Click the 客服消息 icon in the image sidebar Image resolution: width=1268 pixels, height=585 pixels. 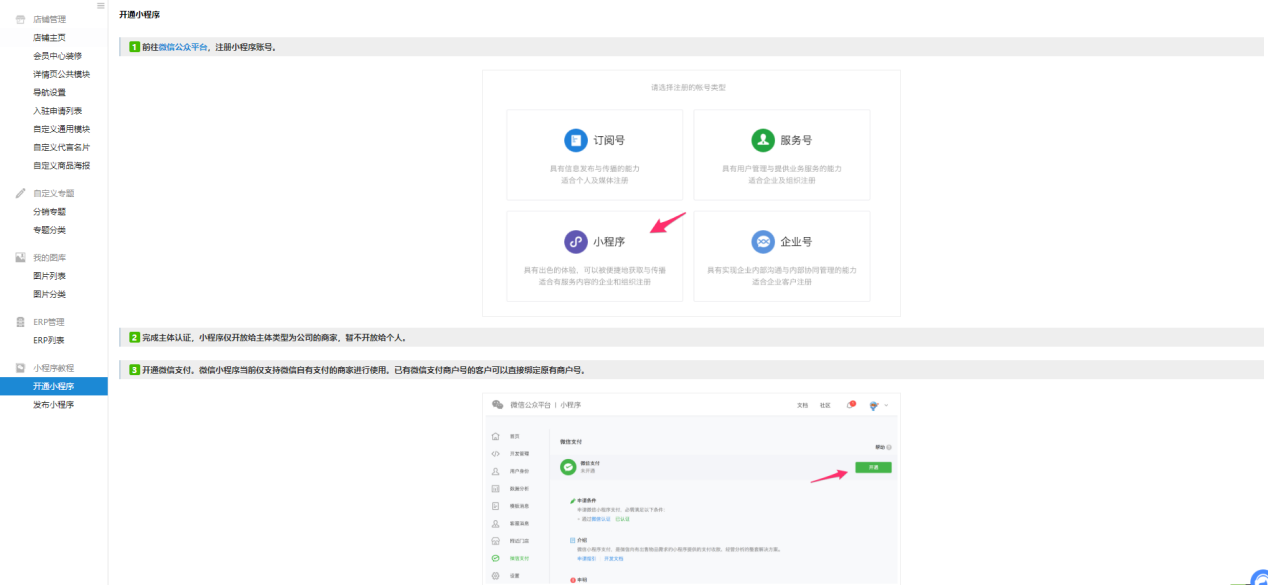496,523
